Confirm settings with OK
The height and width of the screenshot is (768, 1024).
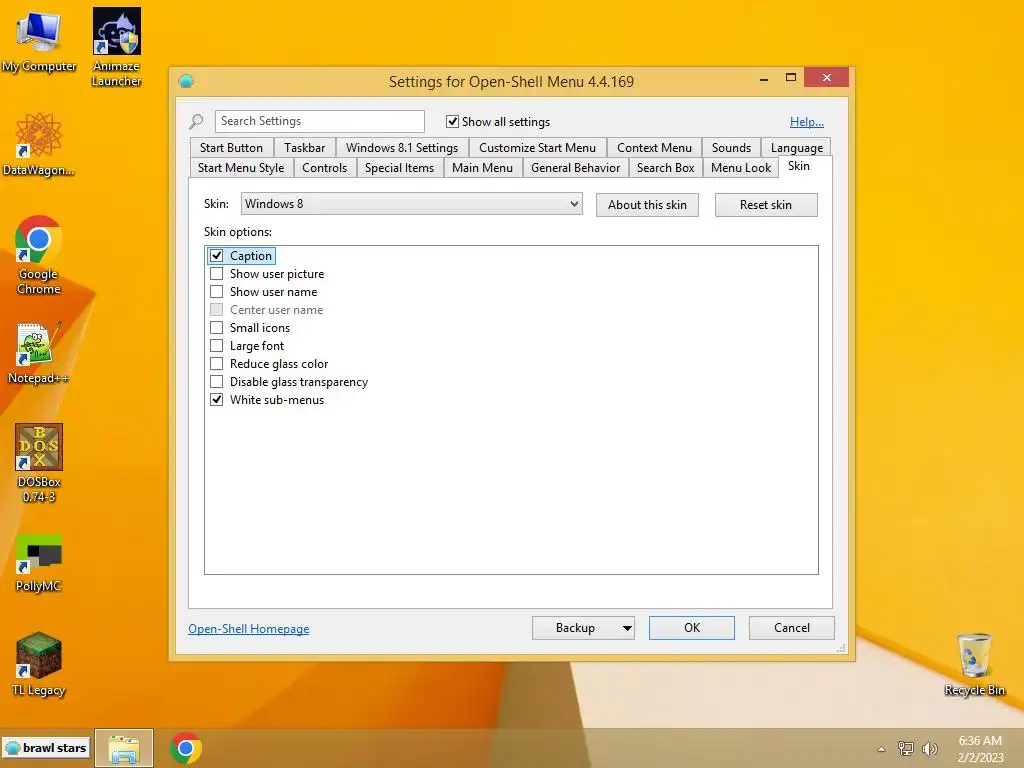692,628
